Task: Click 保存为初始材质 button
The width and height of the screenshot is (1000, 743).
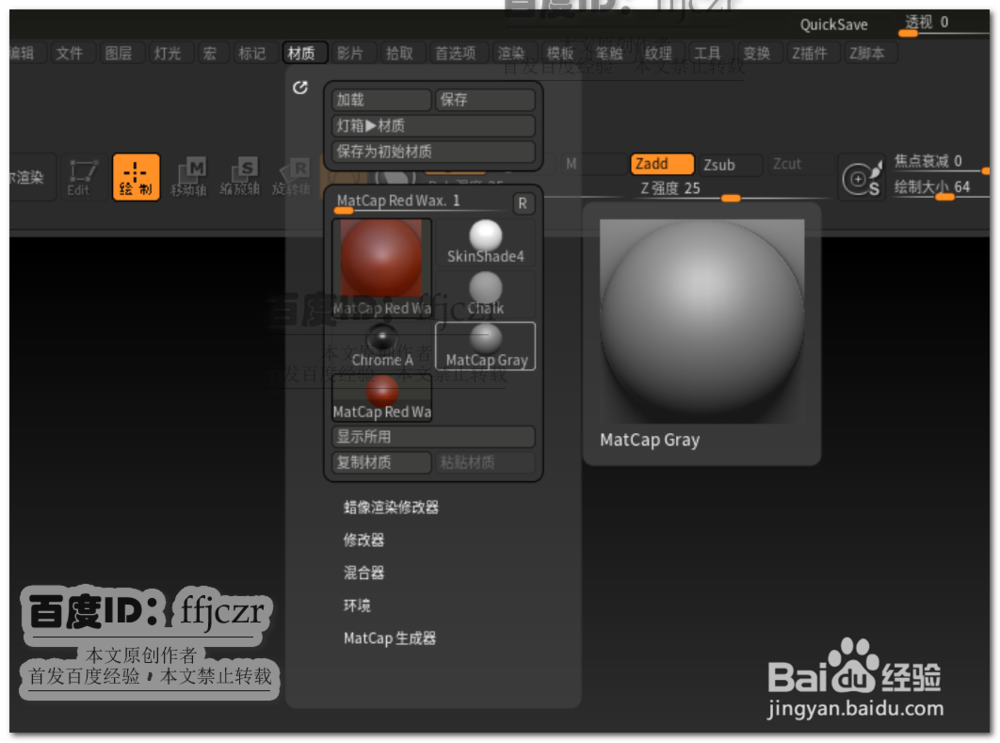Action: point(433,151)
